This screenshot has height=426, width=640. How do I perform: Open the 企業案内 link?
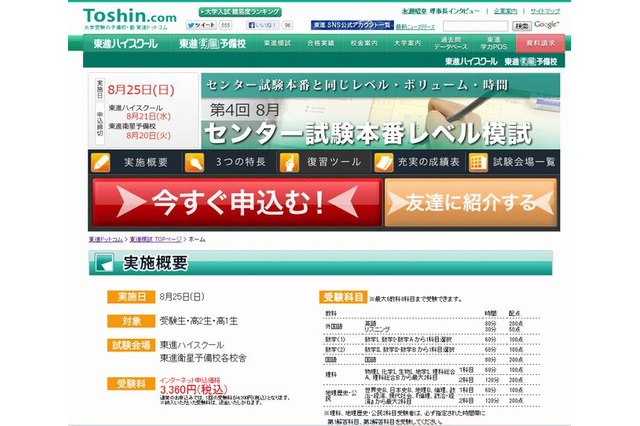505,11
